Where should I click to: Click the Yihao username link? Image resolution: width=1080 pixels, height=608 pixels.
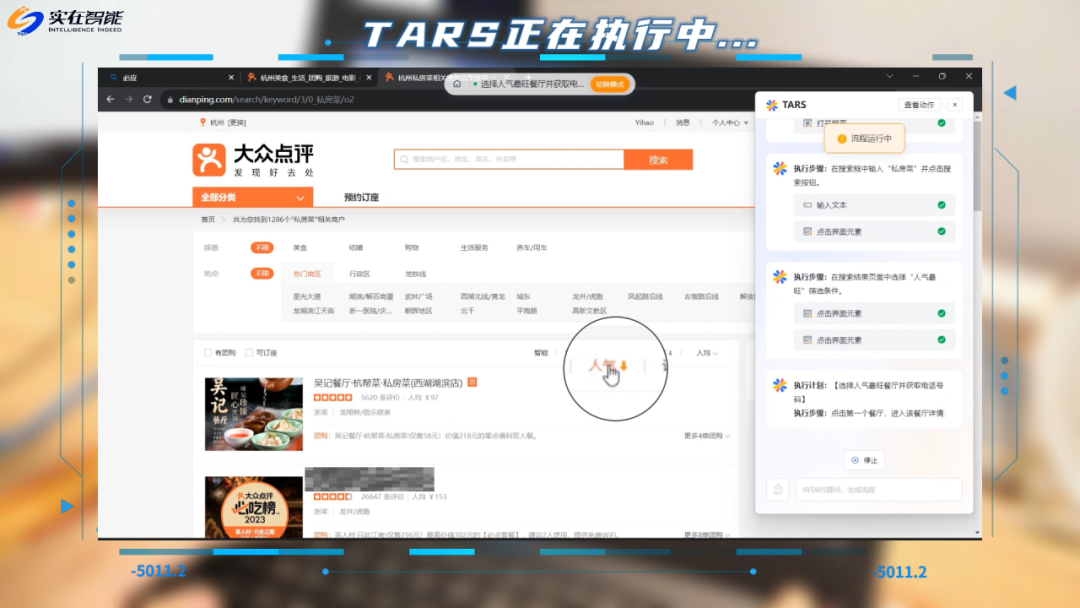click(x=644, y=123)
